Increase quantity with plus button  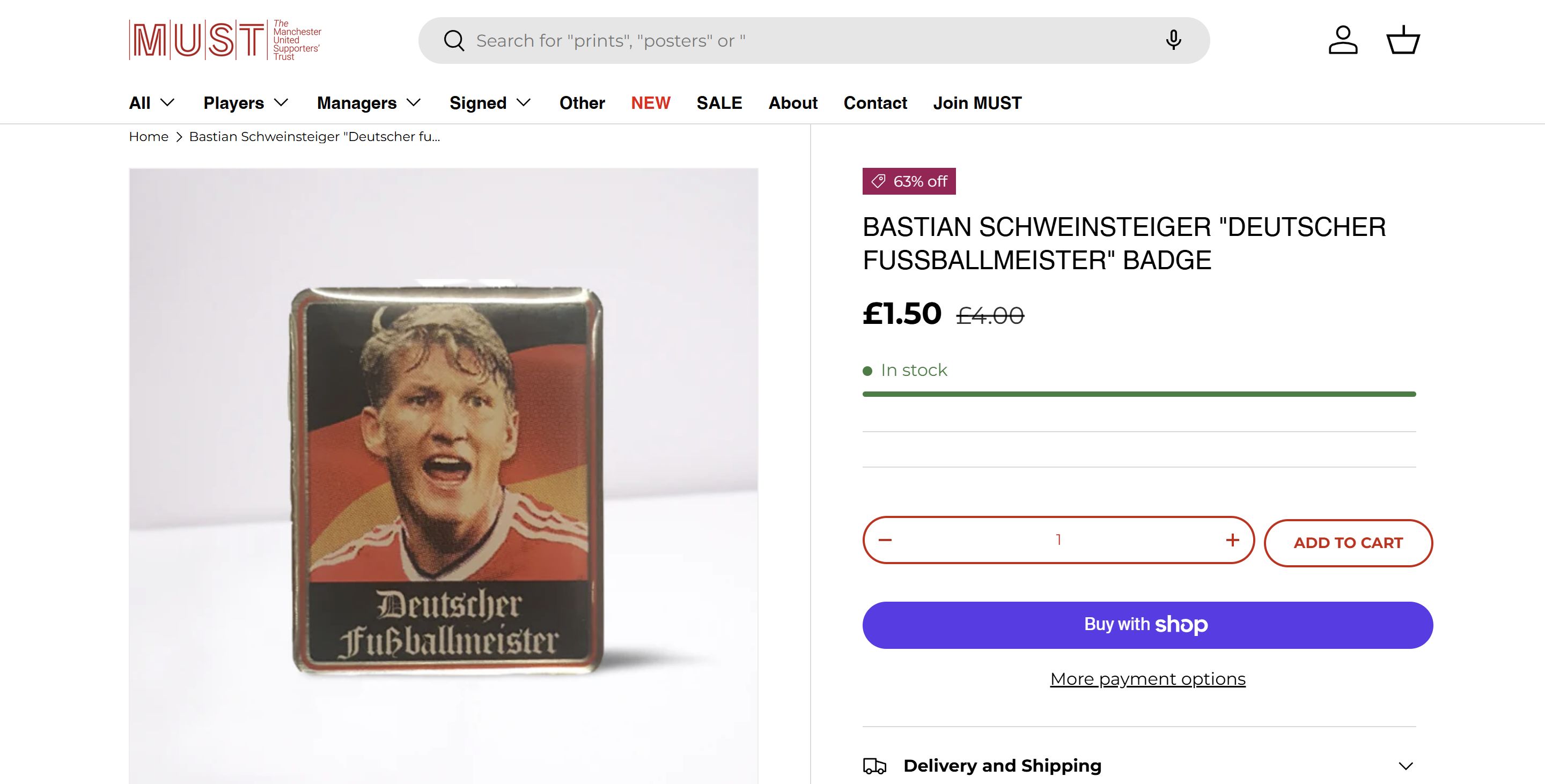tap(1233, 540)
